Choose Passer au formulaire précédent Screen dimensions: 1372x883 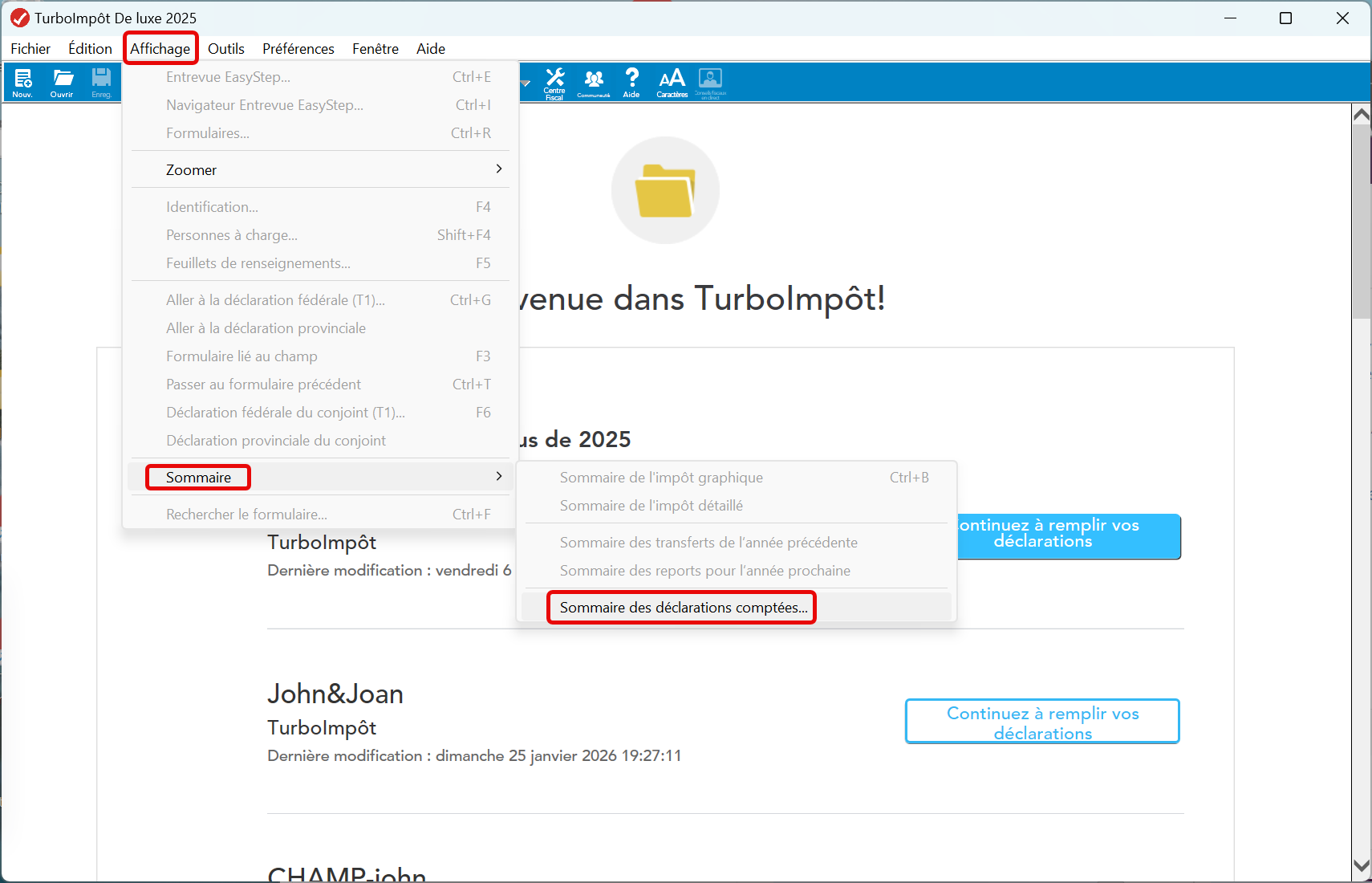[x=320, y=385]
